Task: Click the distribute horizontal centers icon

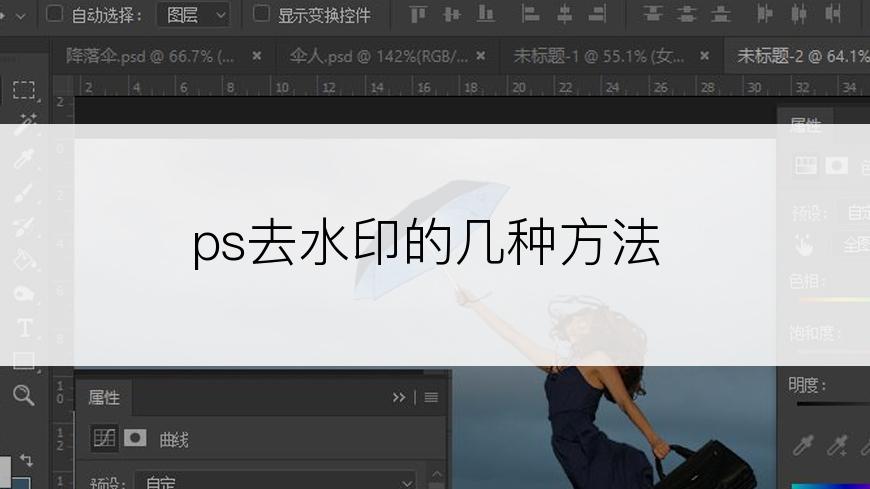Action: 799,14
